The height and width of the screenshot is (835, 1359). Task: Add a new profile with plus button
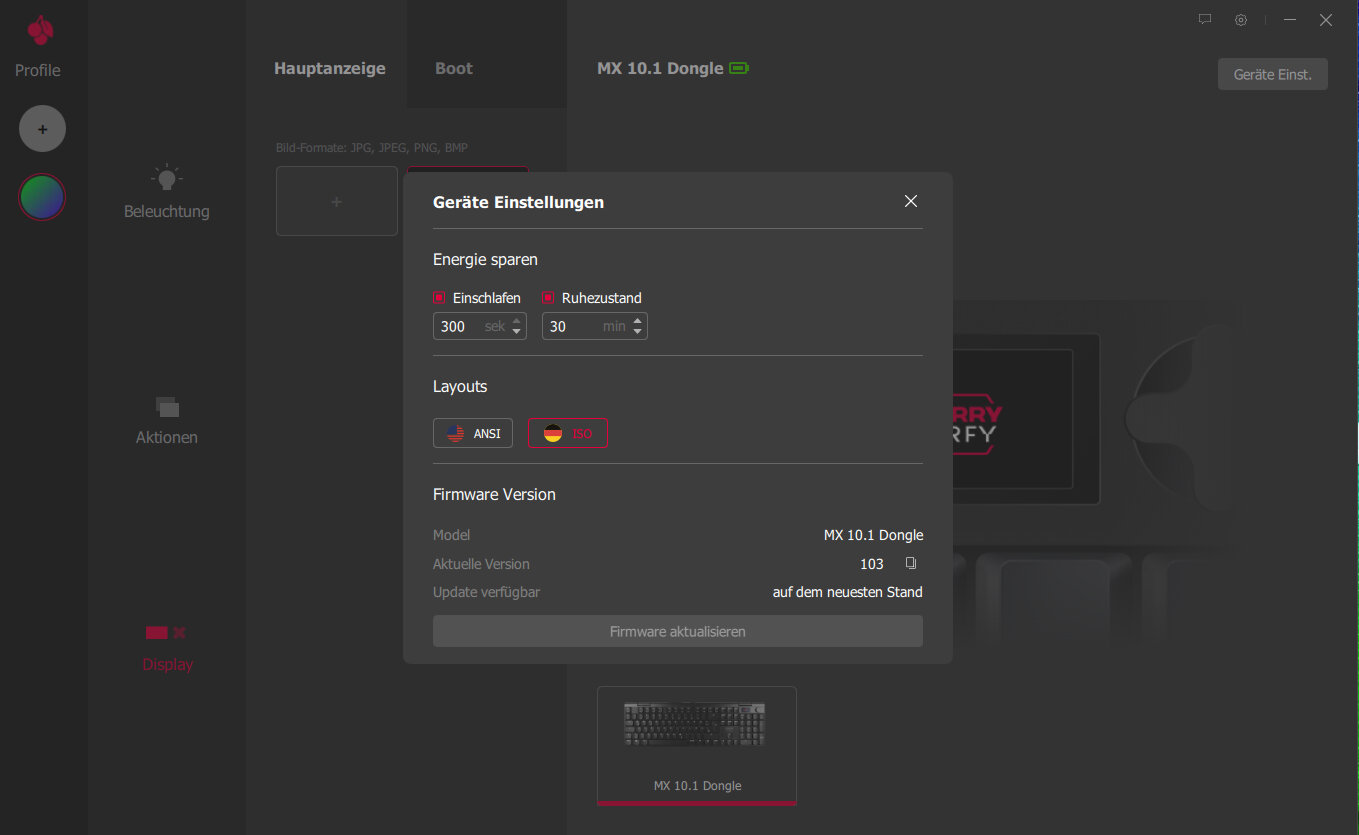(42, 129)
